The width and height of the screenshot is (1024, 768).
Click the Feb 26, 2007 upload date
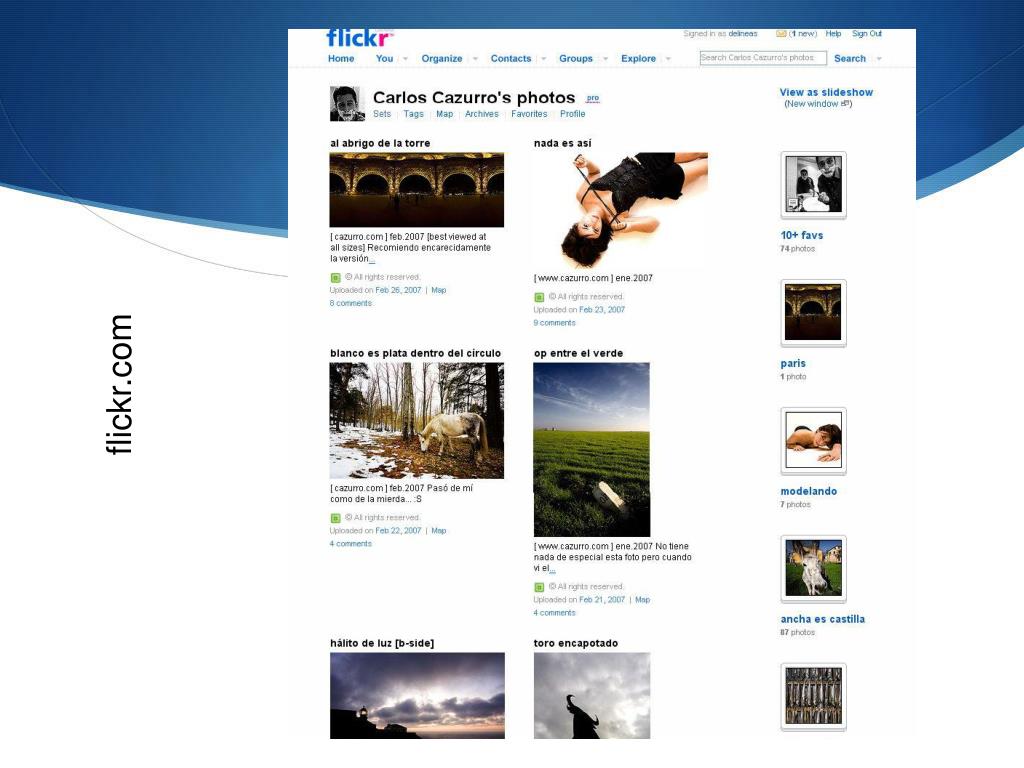pos(398,290)
